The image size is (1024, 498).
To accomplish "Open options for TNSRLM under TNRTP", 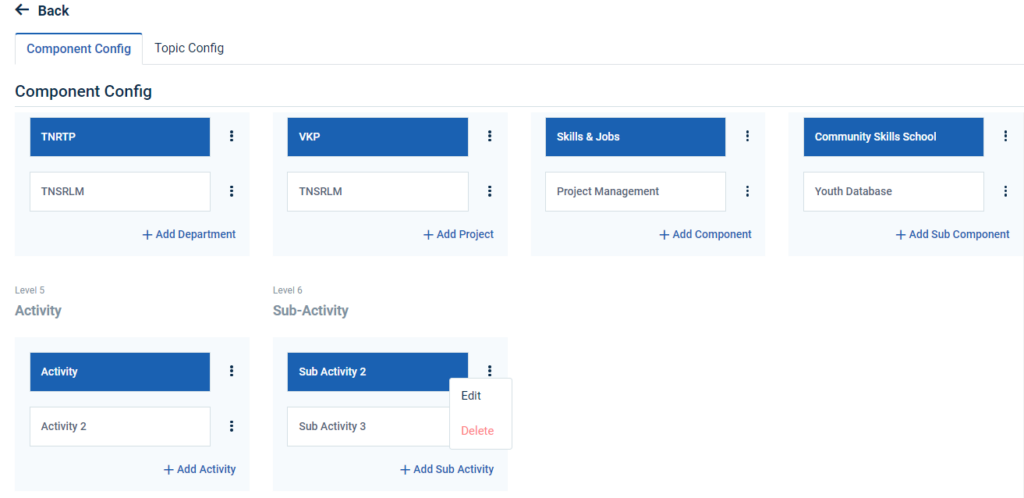I will pyautogui.click(x=232, y=191).
